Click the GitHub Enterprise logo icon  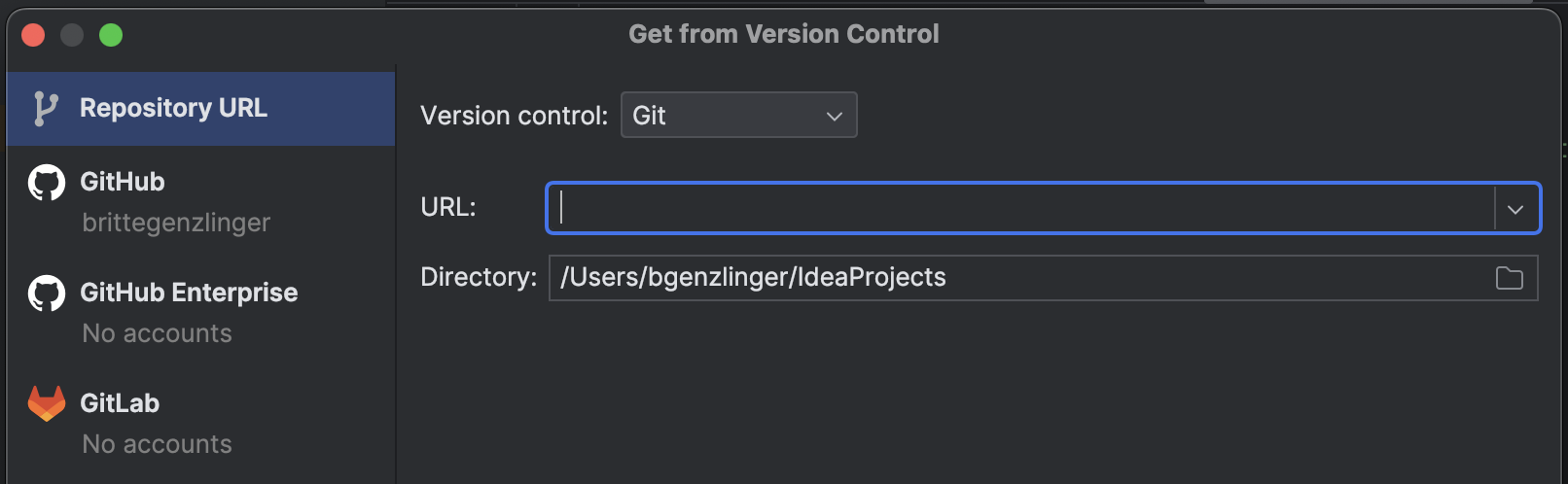pos(46,294)
